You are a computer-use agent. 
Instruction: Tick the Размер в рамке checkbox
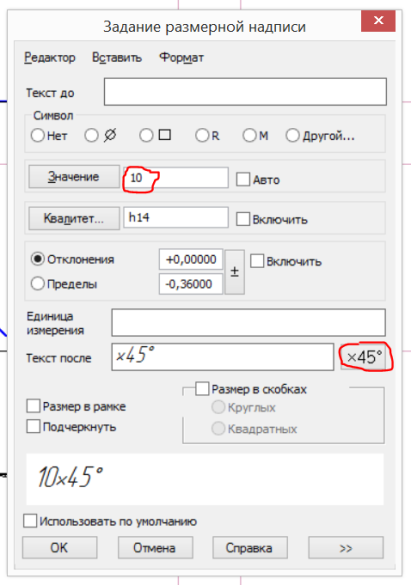[33, 406]
